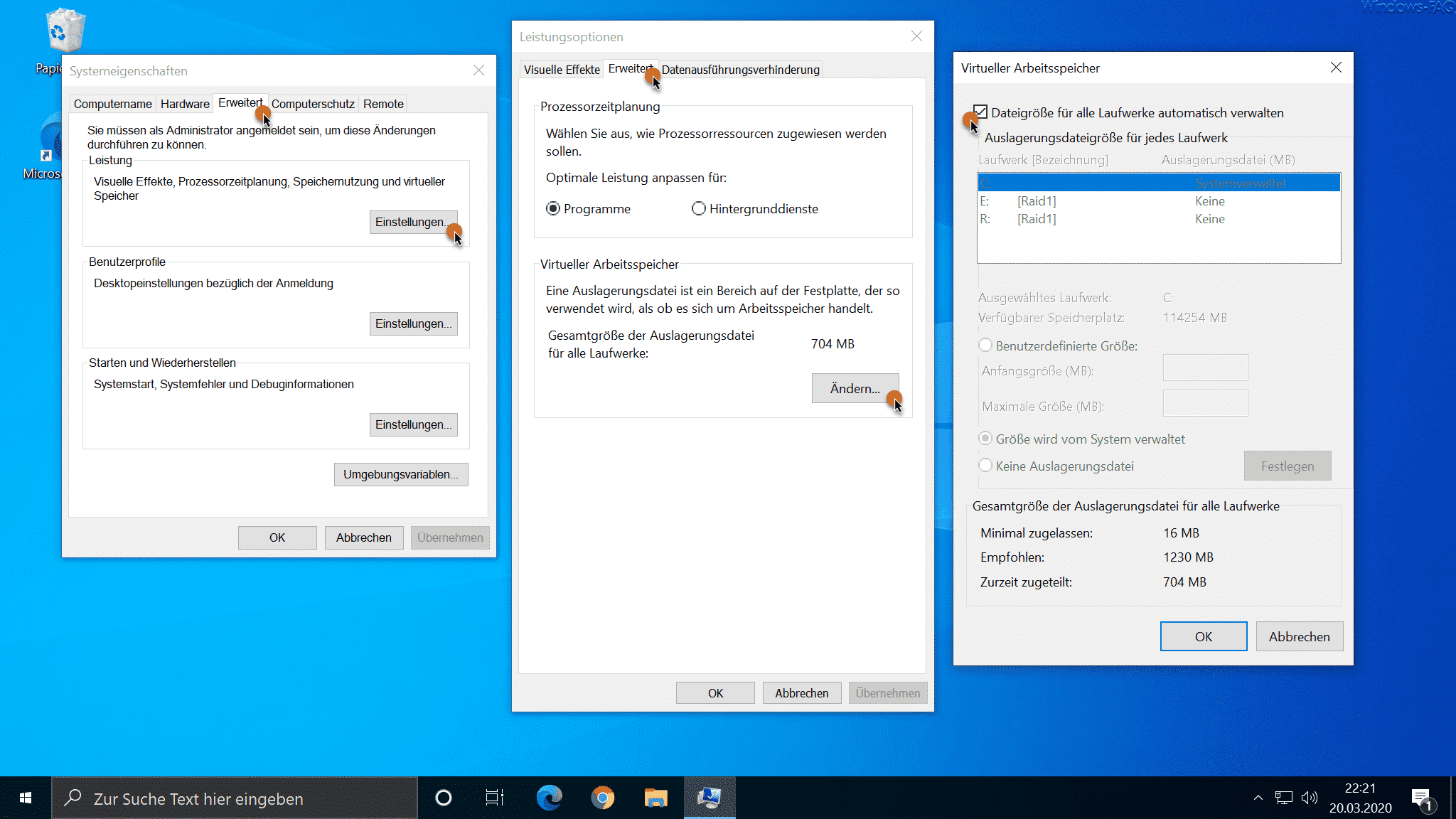Open the Recycle Bin desktop icon

point(65,32)
